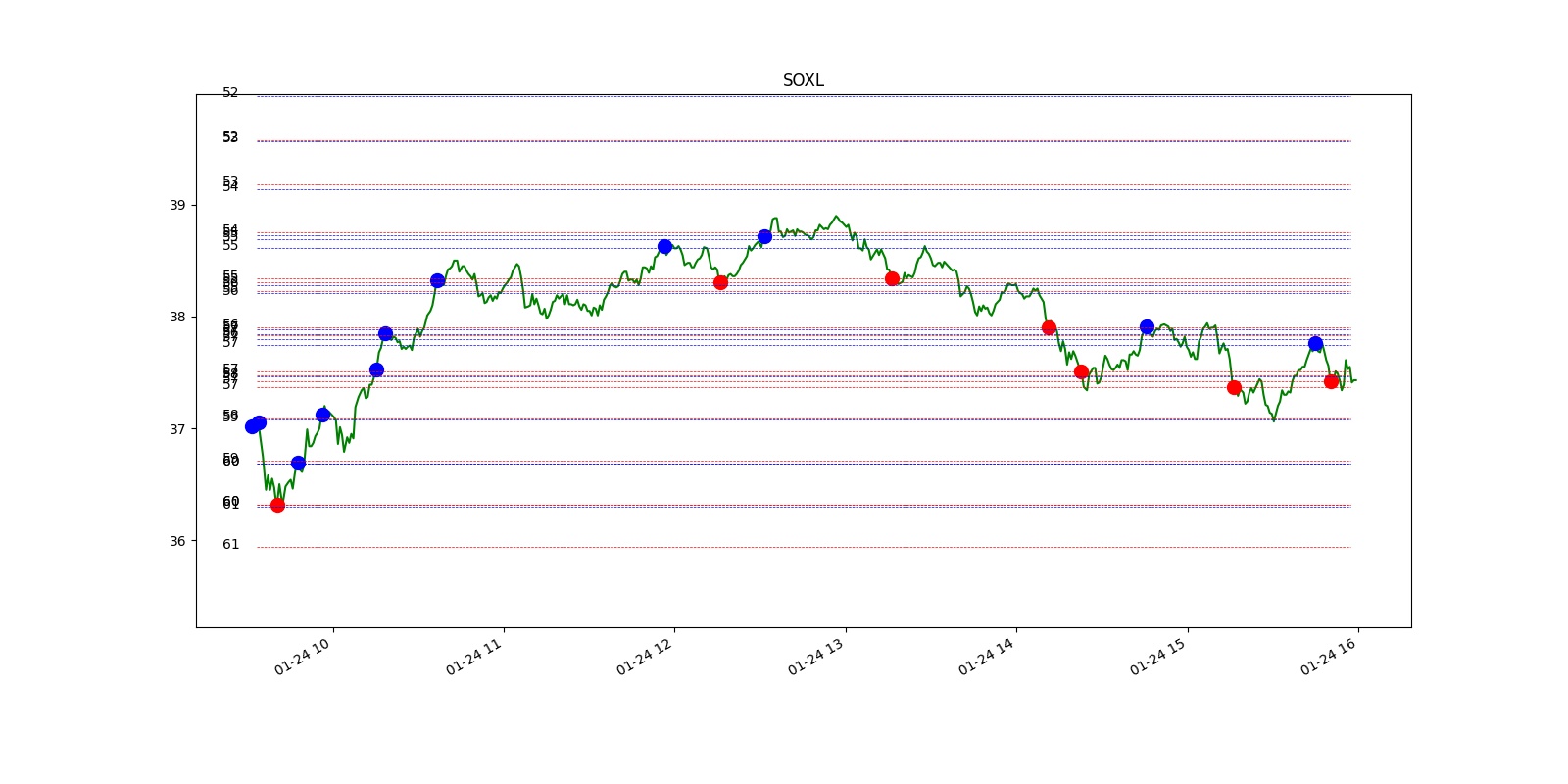Click the topmost level label 52
The height and width of the screenshot is (784, 1568).
pyautogui.click(x=230, y=92)
